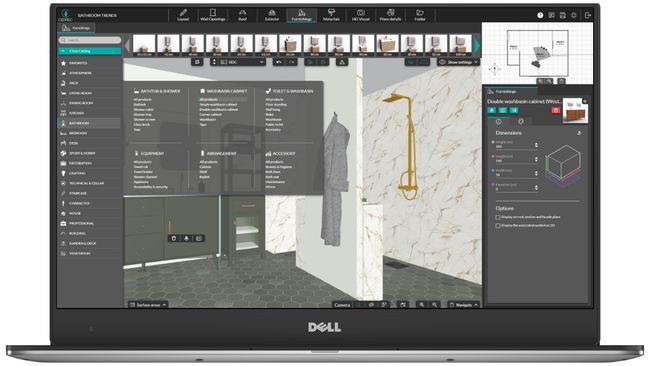
Task: Click the undo arrow in viewport toolbar
Action: tap(279, 62)
